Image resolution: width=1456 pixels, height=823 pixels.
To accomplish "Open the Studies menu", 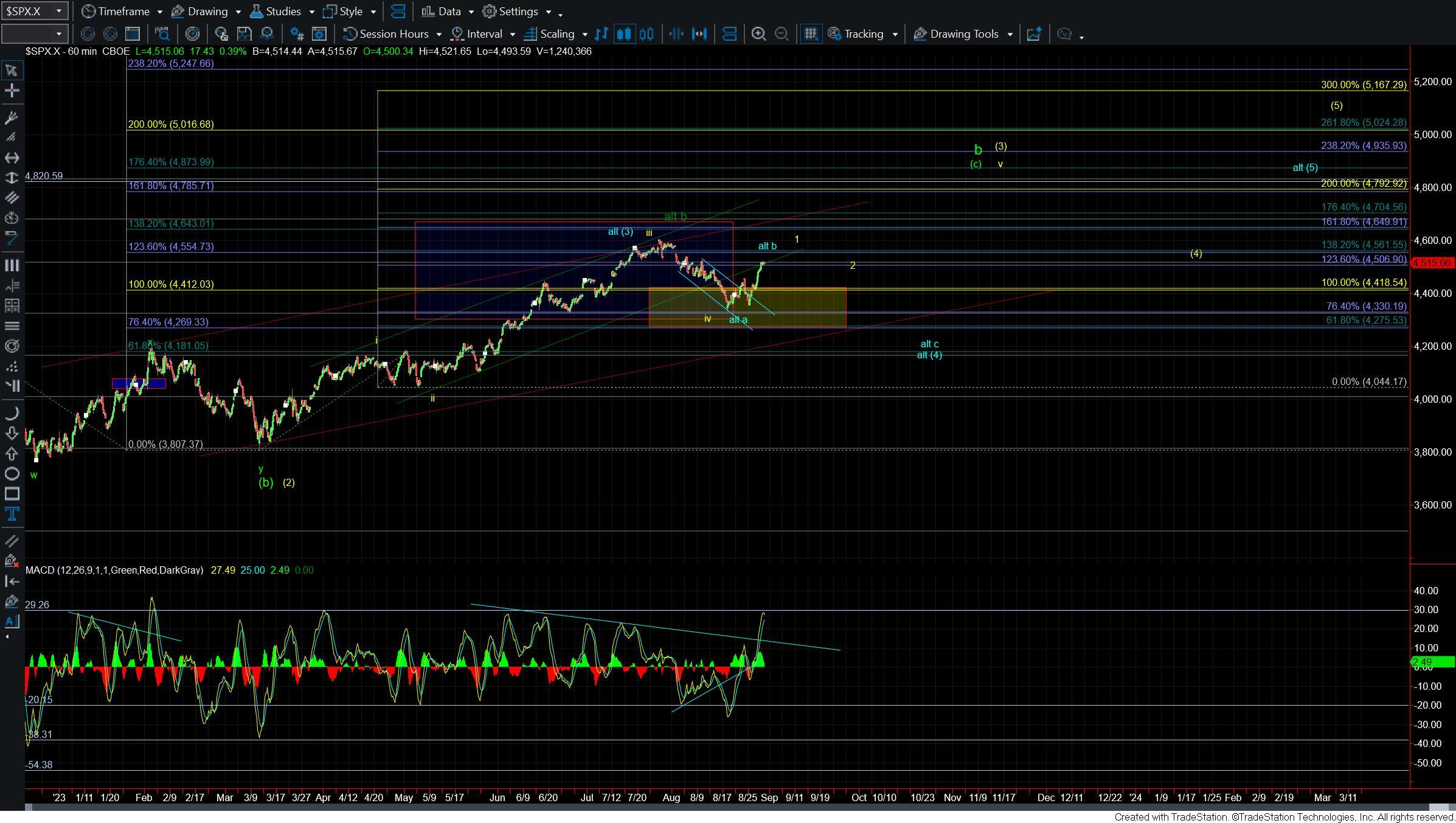I will [276, 12].
